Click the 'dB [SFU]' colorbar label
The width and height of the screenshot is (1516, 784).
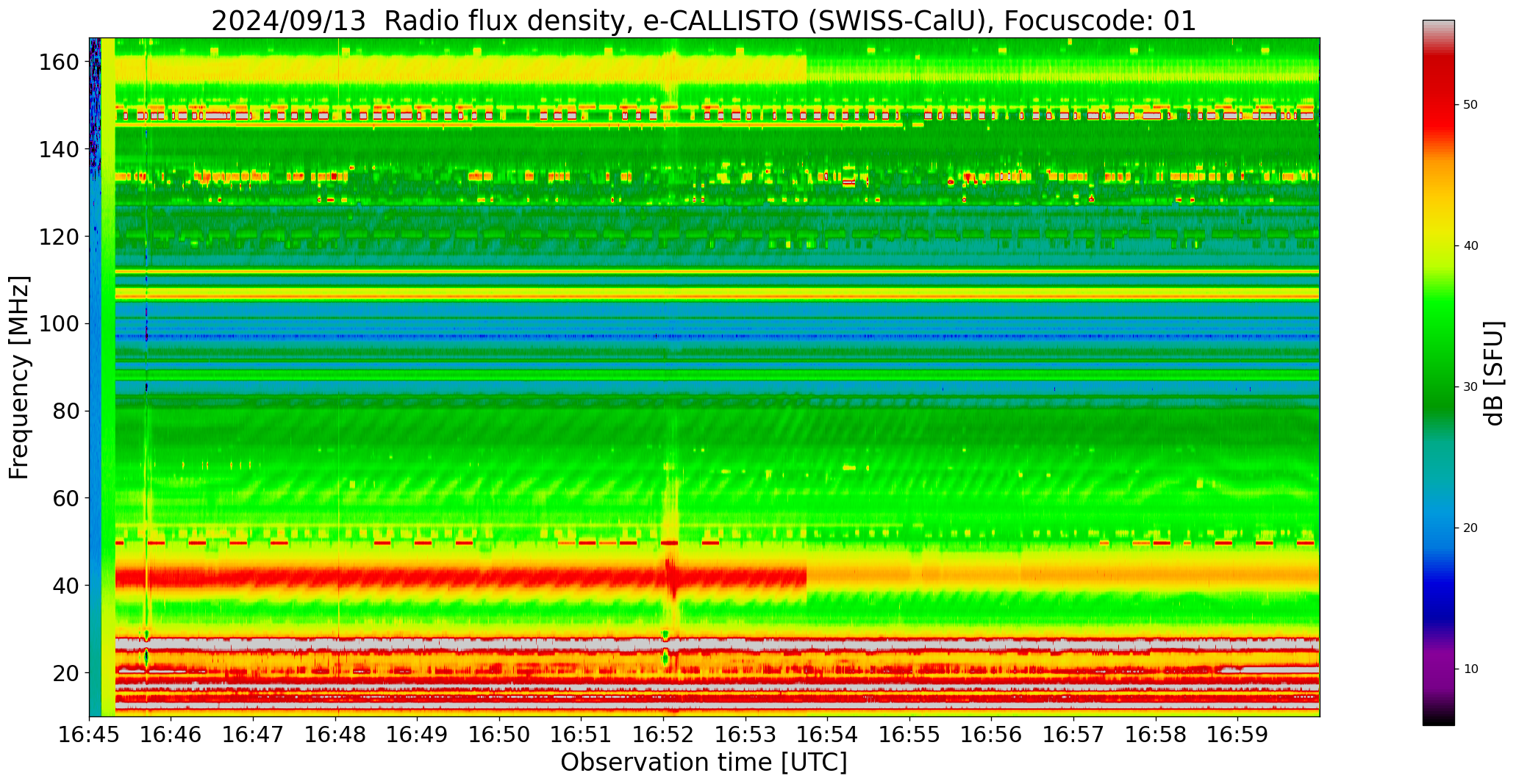coord(1493,373)
